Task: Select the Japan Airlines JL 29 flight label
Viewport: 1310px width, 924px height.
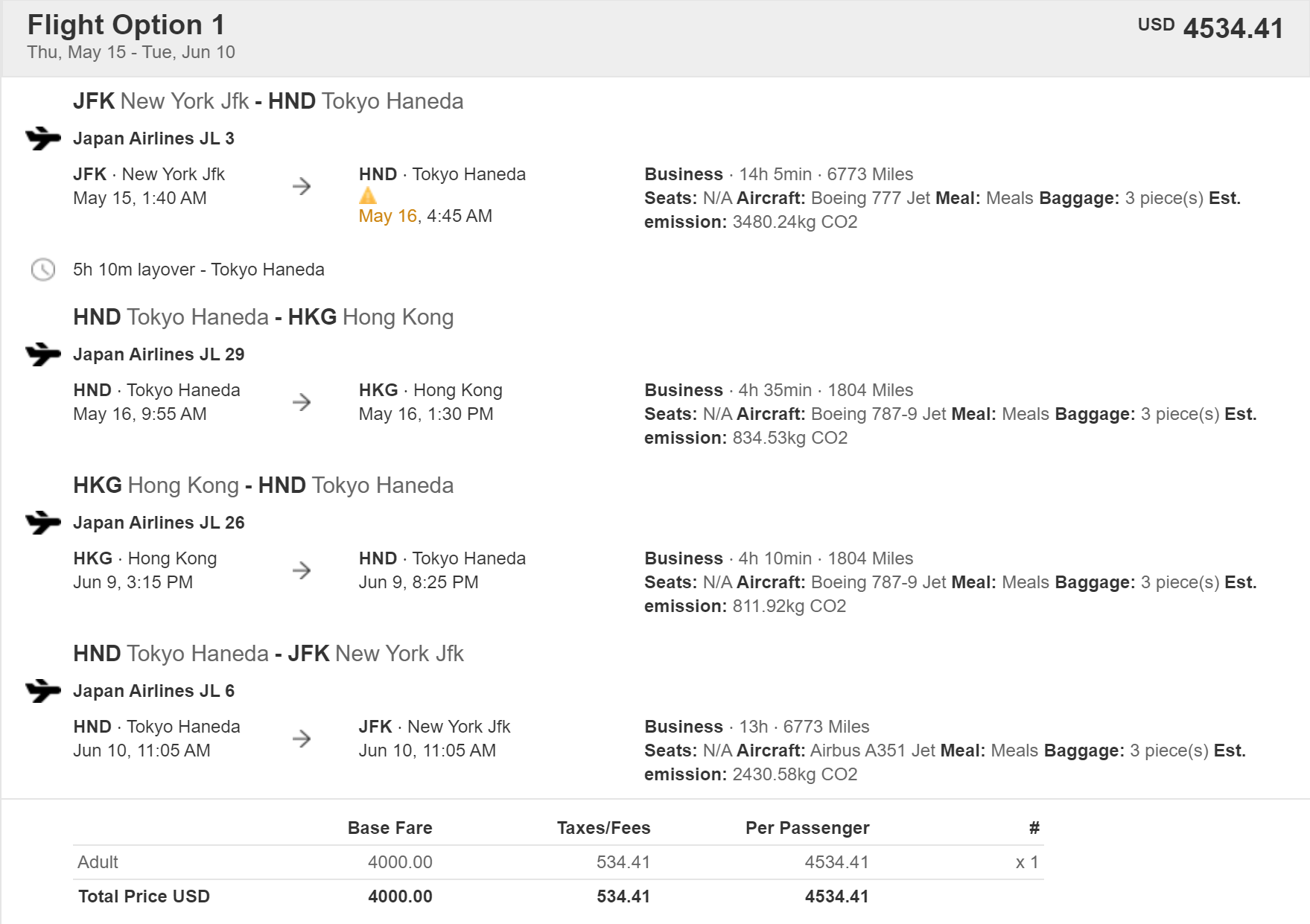Action: tap(159, 354)
